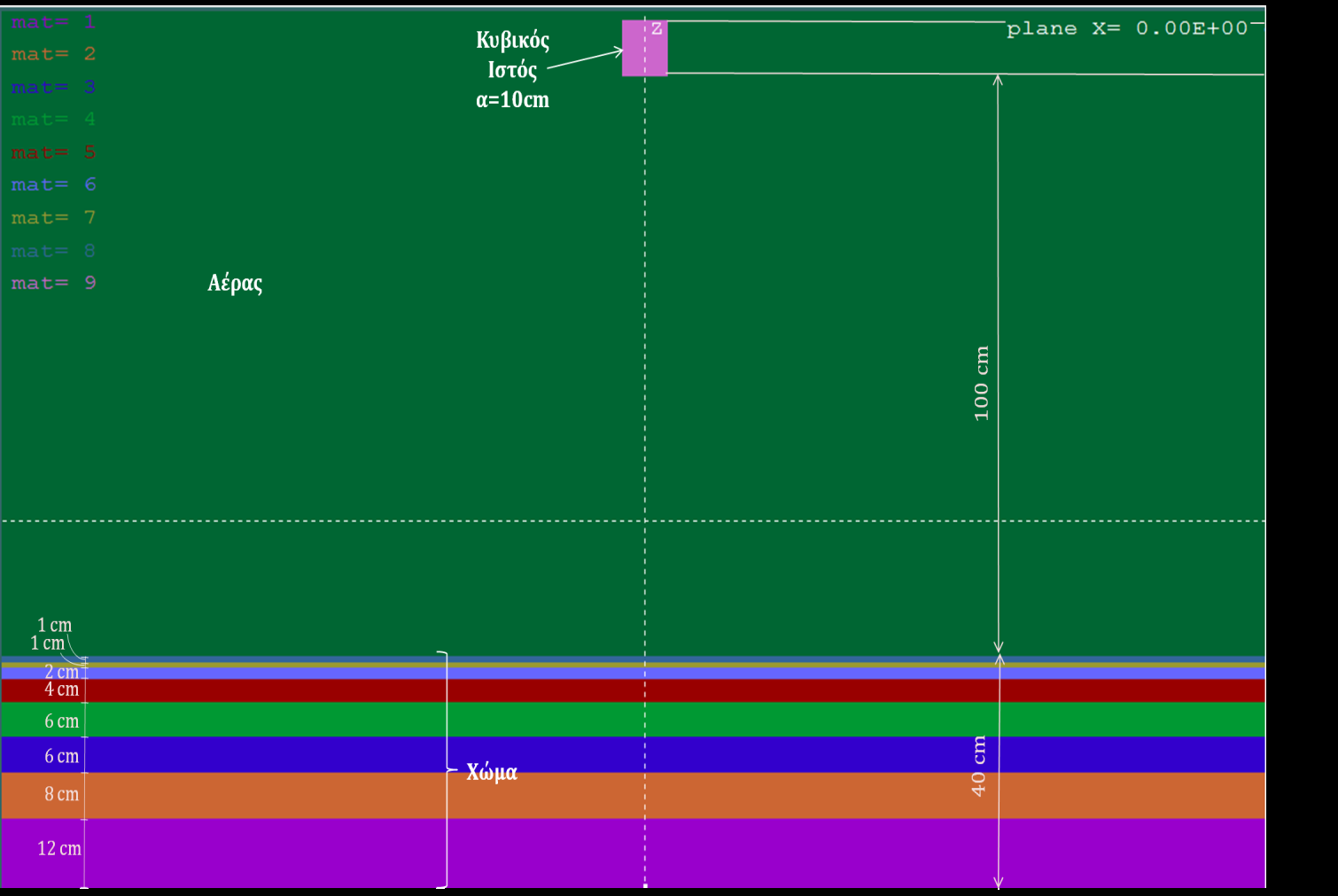The height and width of the screenshot is (896, 1338).
Task: Click the 'plane X= 0.00E+00' text
Action: tap(1127, 28)
